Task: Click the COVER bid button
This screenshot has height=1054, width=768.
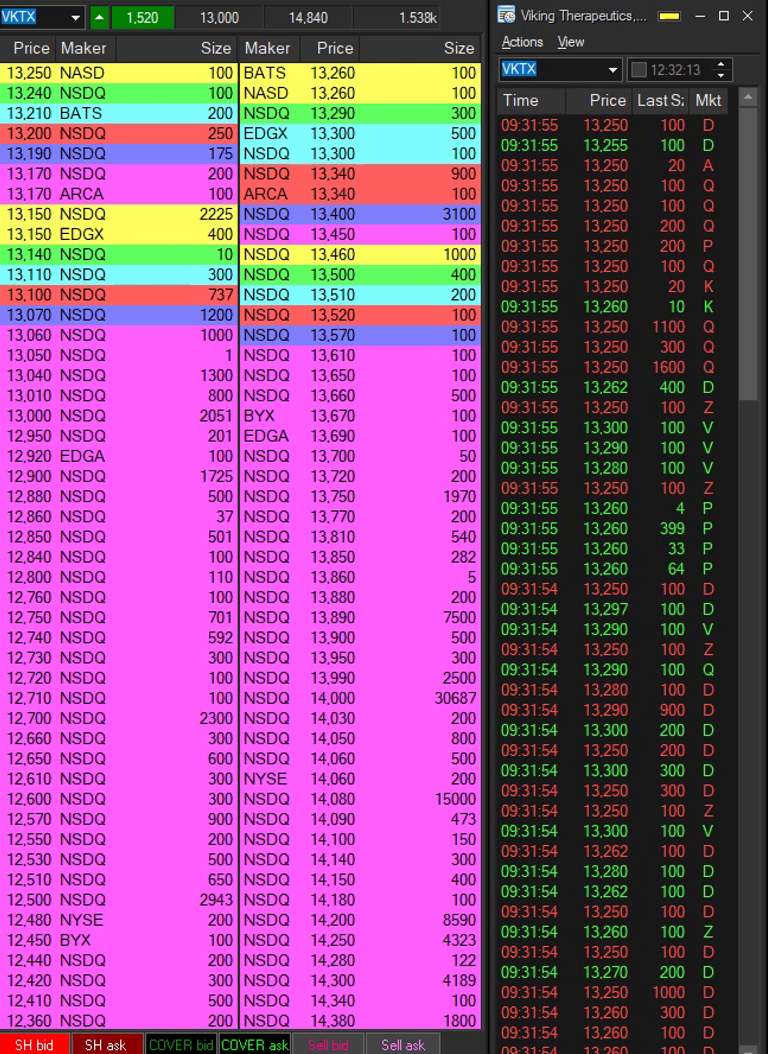Action: pos(181,1045)
